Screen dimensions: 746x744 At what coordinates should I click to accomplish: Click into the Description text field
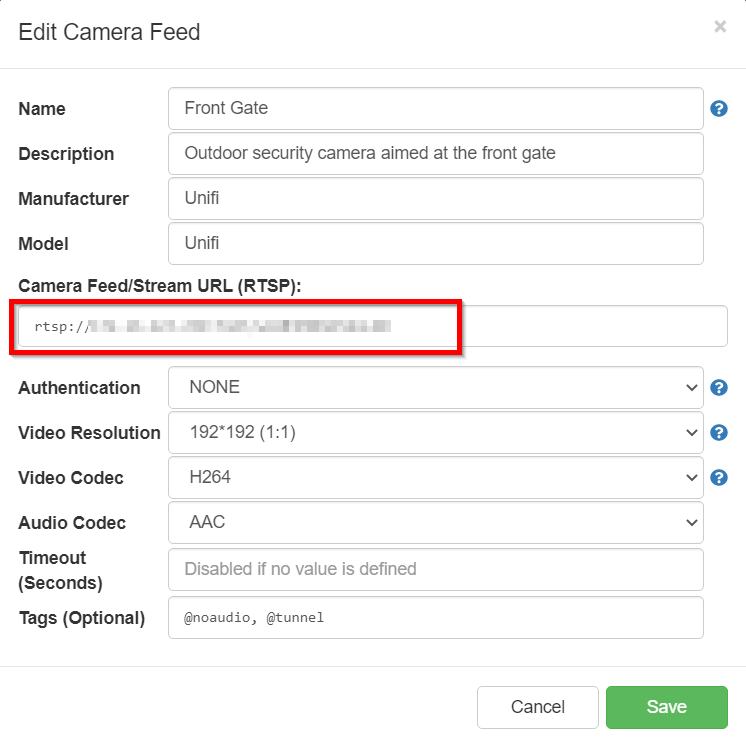coord(435,154)
